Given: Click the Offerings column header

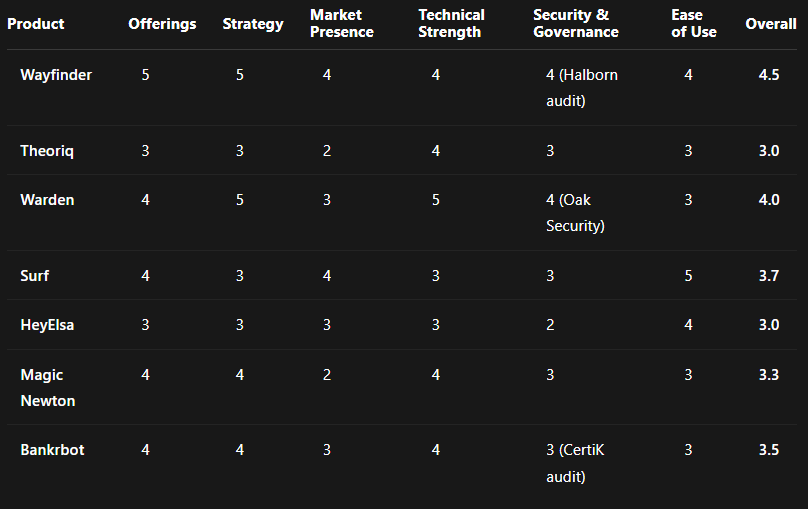Looking at the screenshot, I should [x=162, y=24].
